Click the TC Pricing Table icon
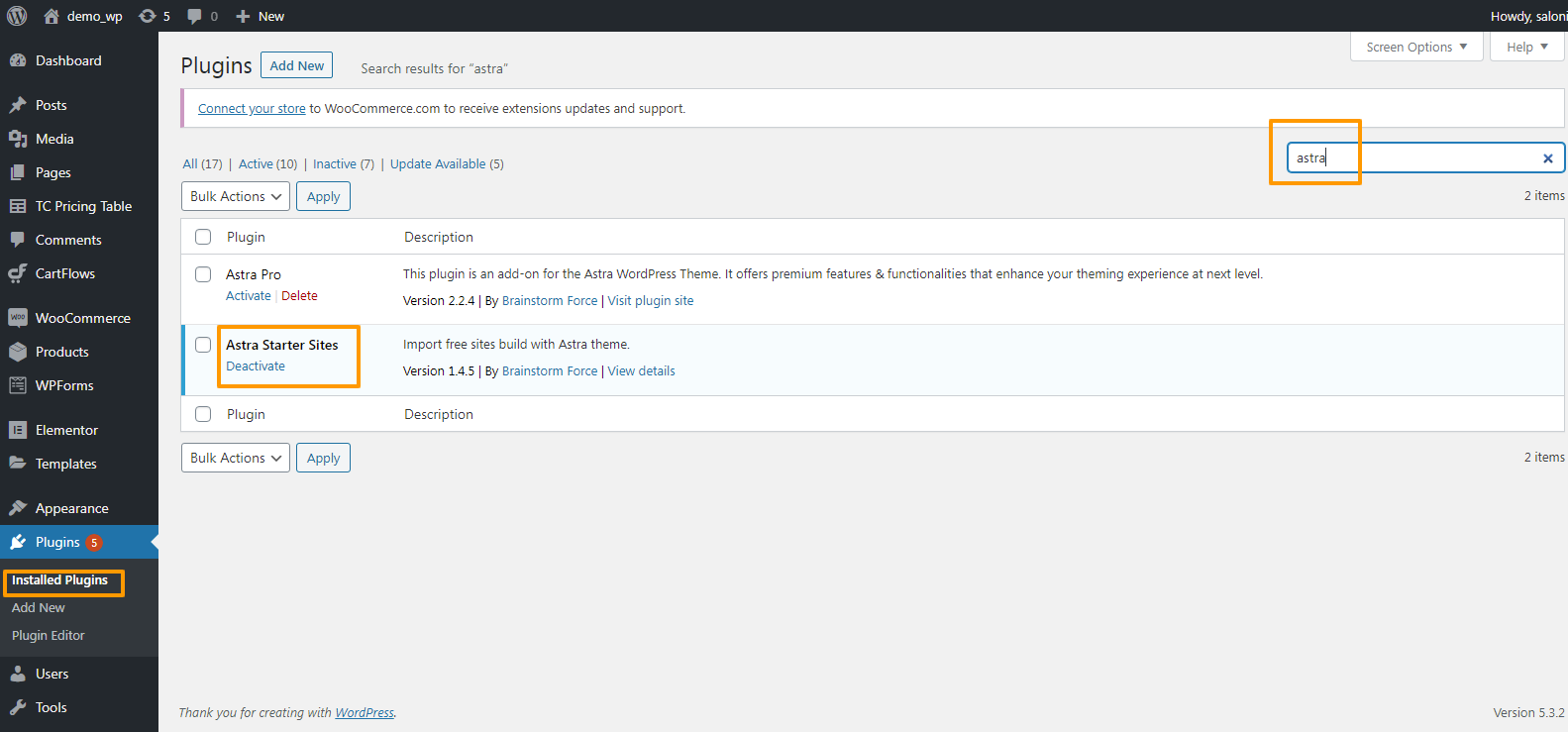Image resolution: width=1568 pixels, height=732 pixels. 18,206
